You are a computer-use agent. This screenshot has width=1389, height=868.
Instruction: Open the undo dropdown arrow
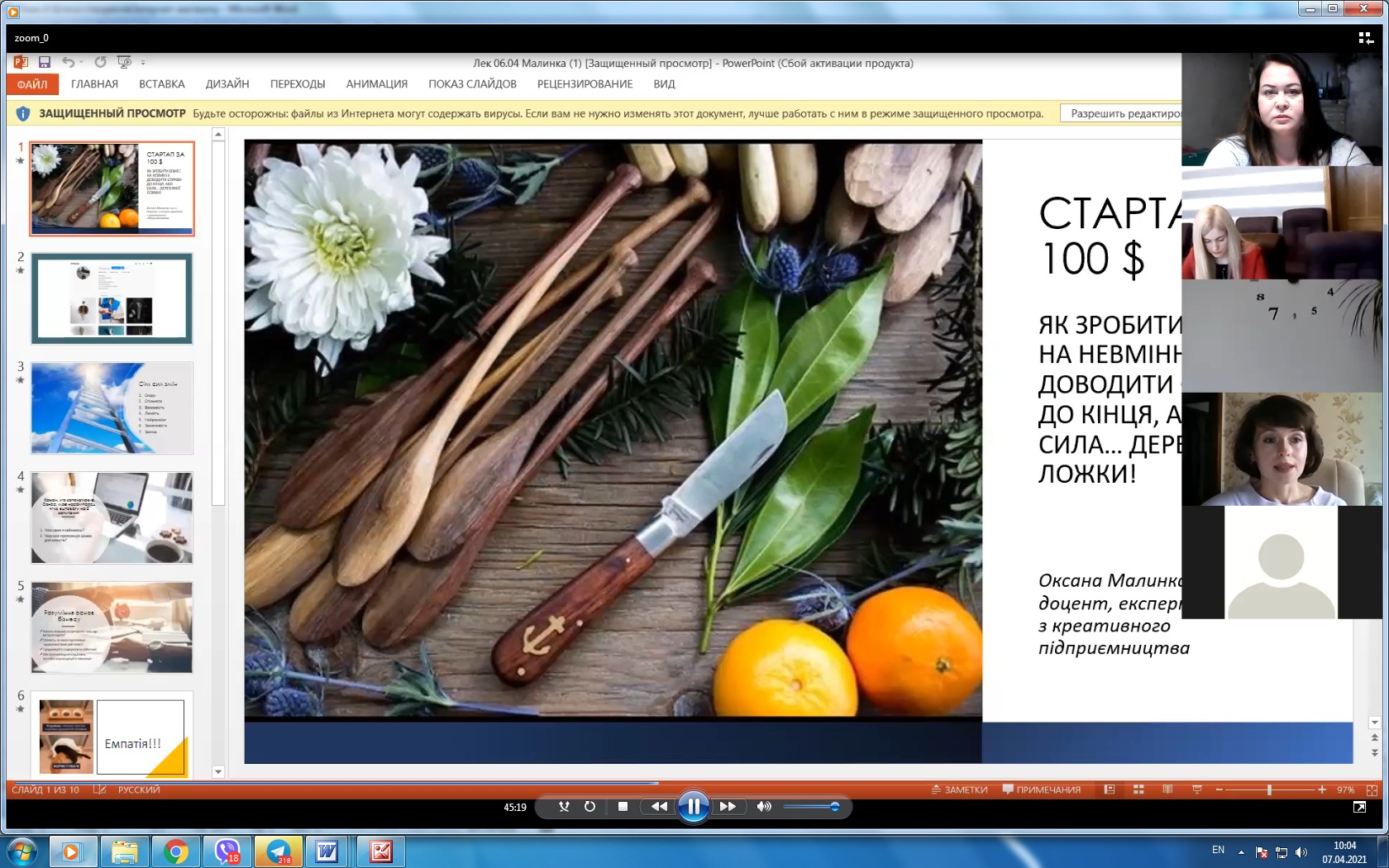82,63
